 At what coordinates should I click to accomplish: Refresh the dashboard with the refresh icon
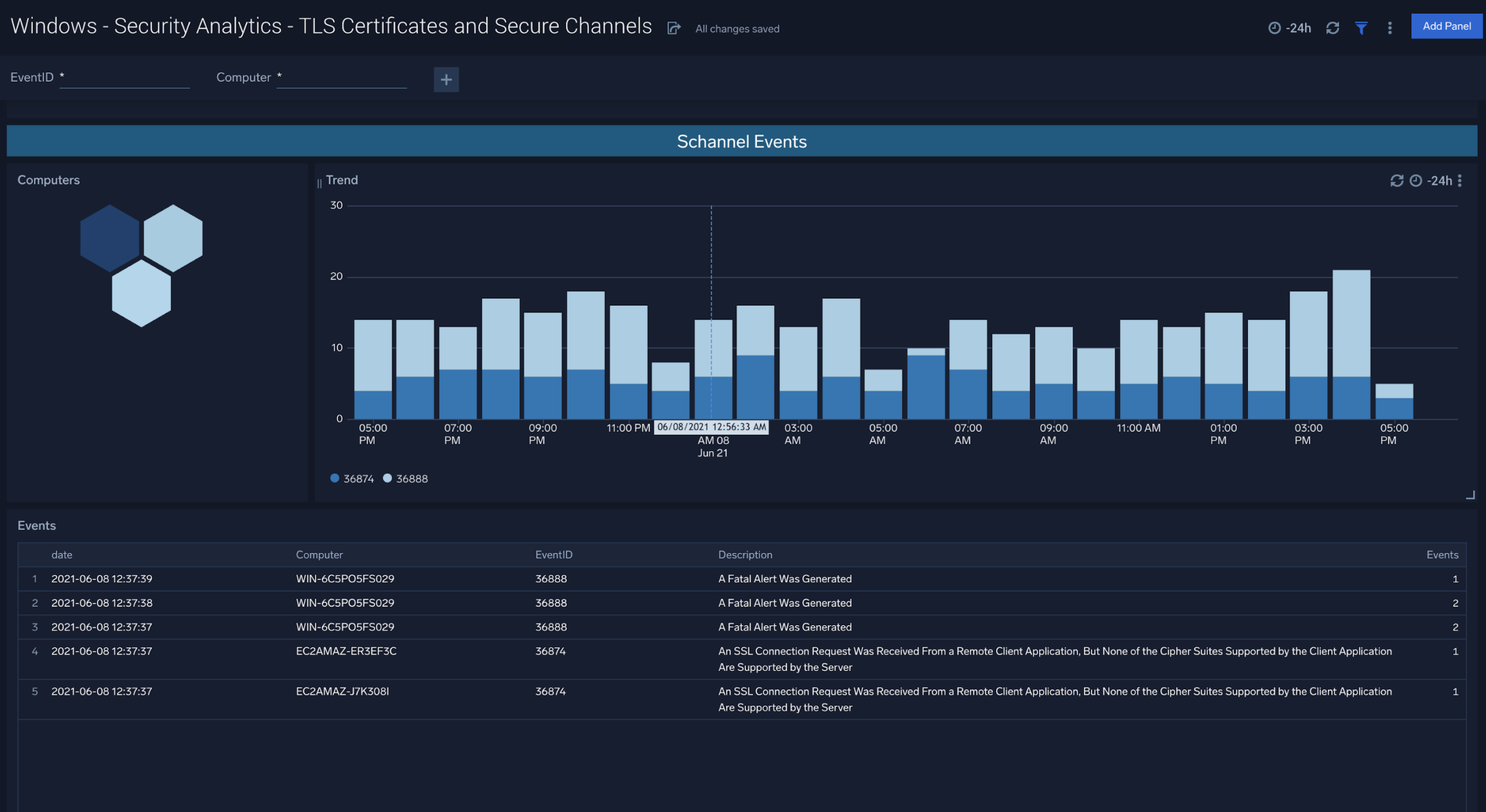1333,27
